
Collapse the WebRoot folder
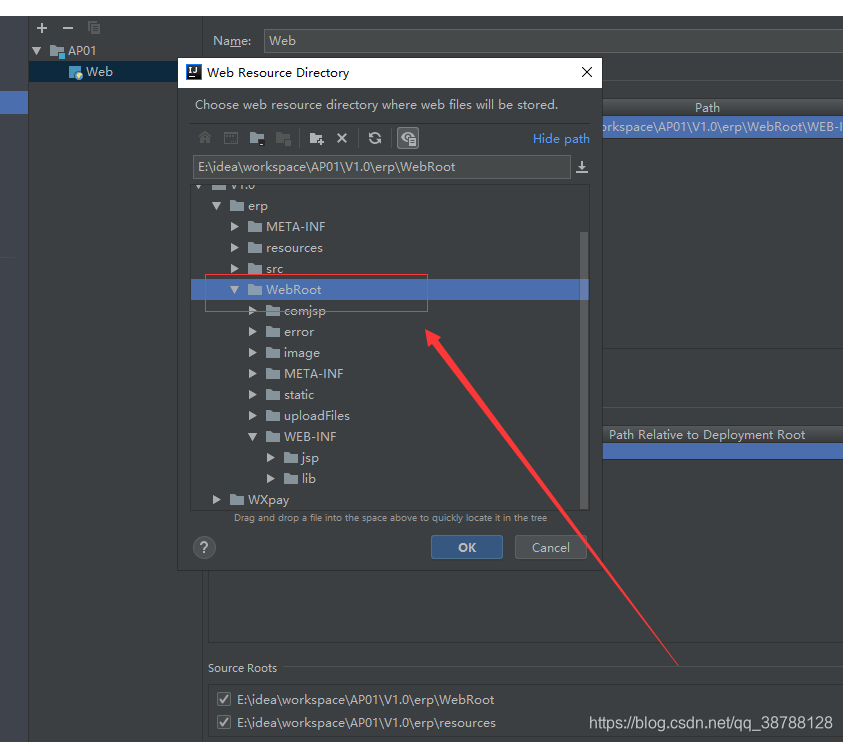[234, 290]
